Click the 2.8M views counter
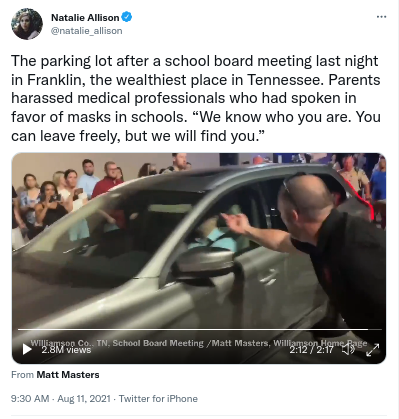The image size is (399, 419). coord(66,350)
